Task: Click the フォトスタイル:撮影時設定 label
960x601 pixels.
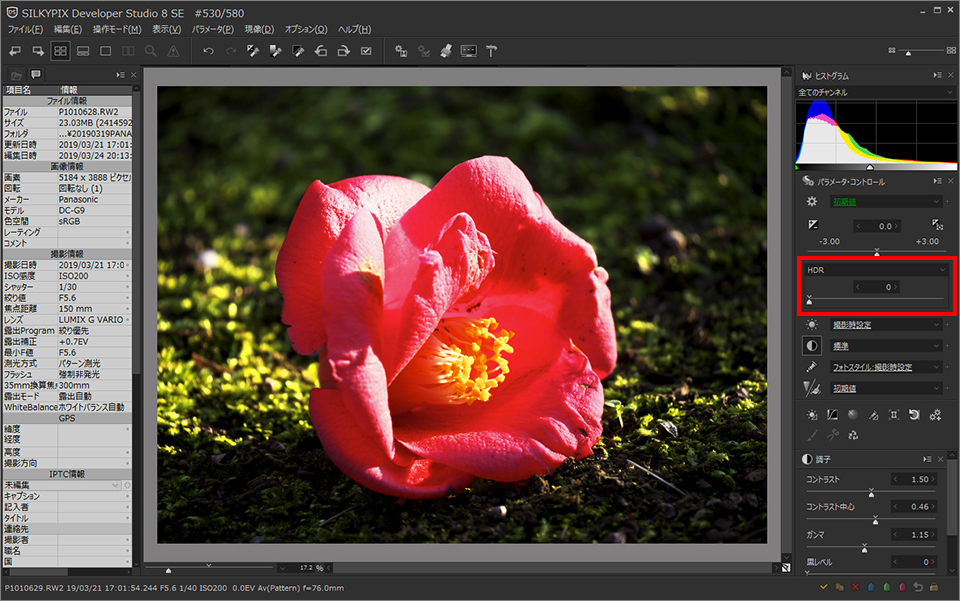Action: click(872, 367)
